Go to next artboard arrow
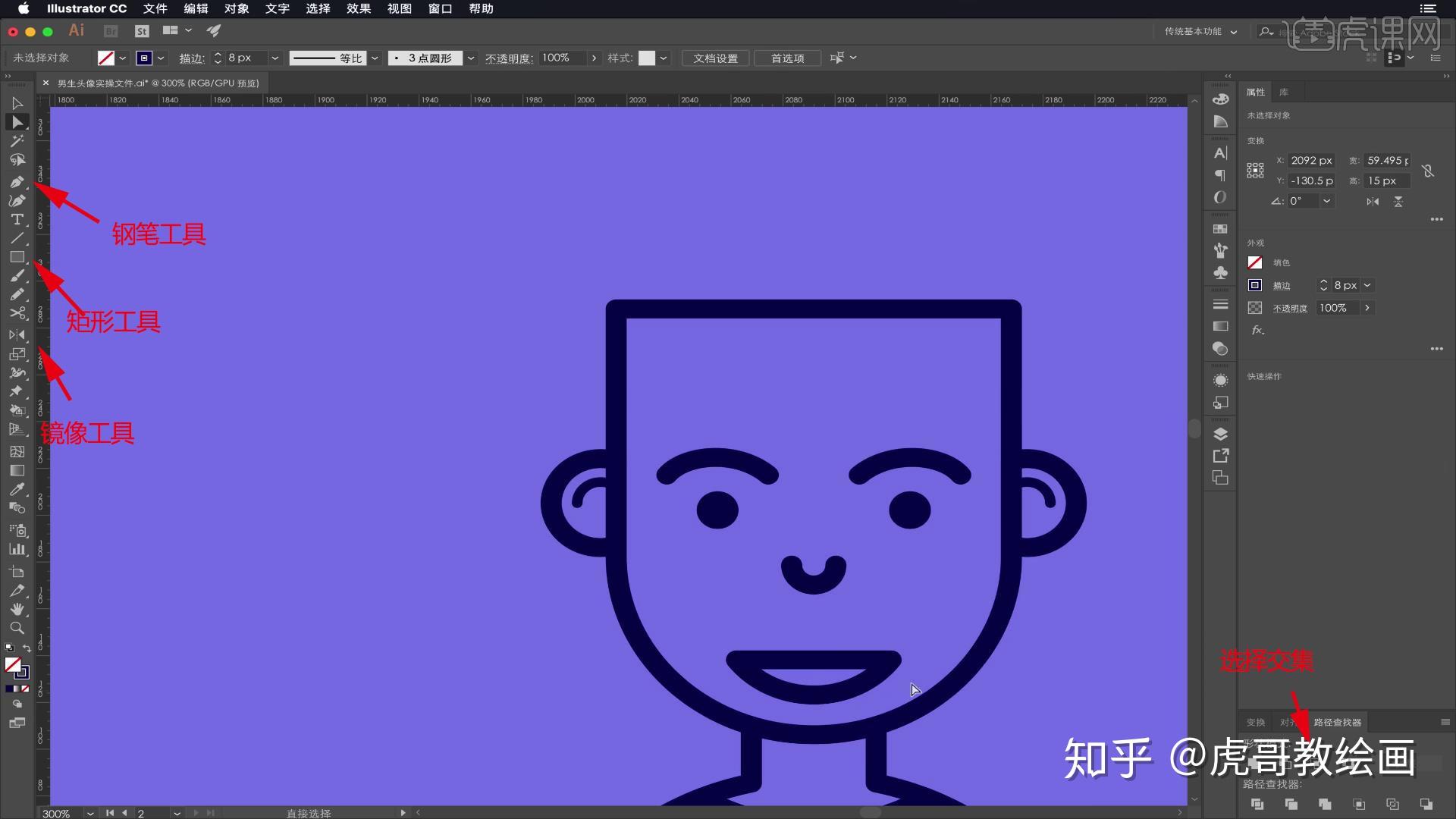This screenshot has height=819, width=1456. (196, 813)
